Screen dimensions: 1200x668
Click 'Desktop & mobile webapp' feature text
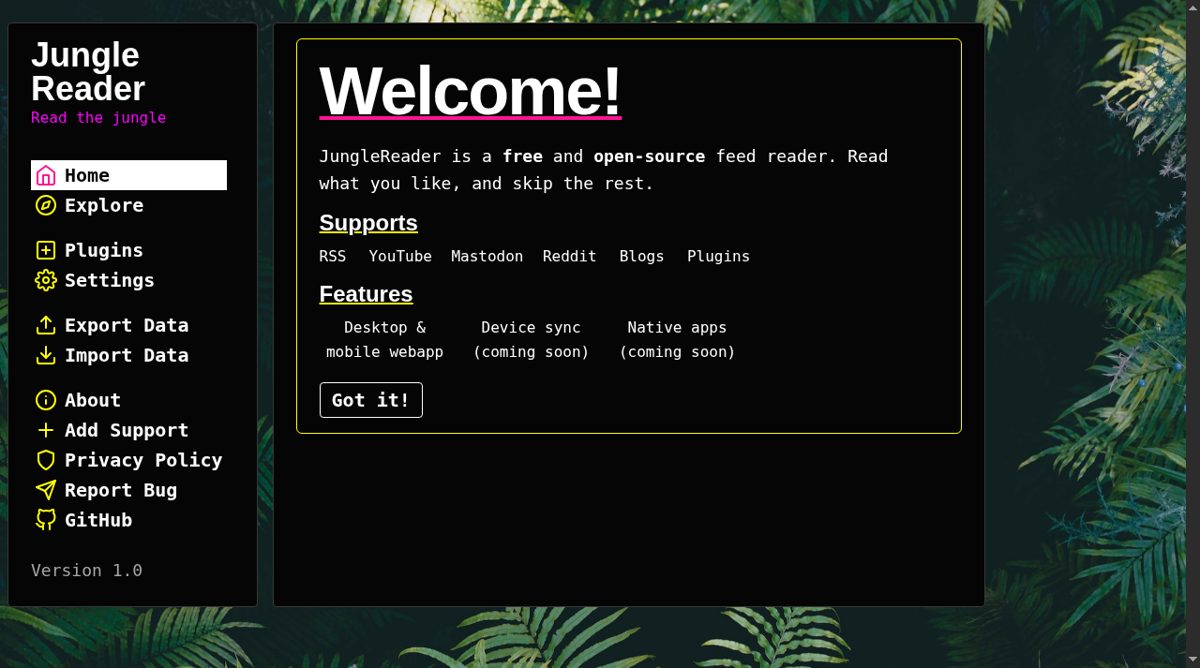tap(385, 340)
